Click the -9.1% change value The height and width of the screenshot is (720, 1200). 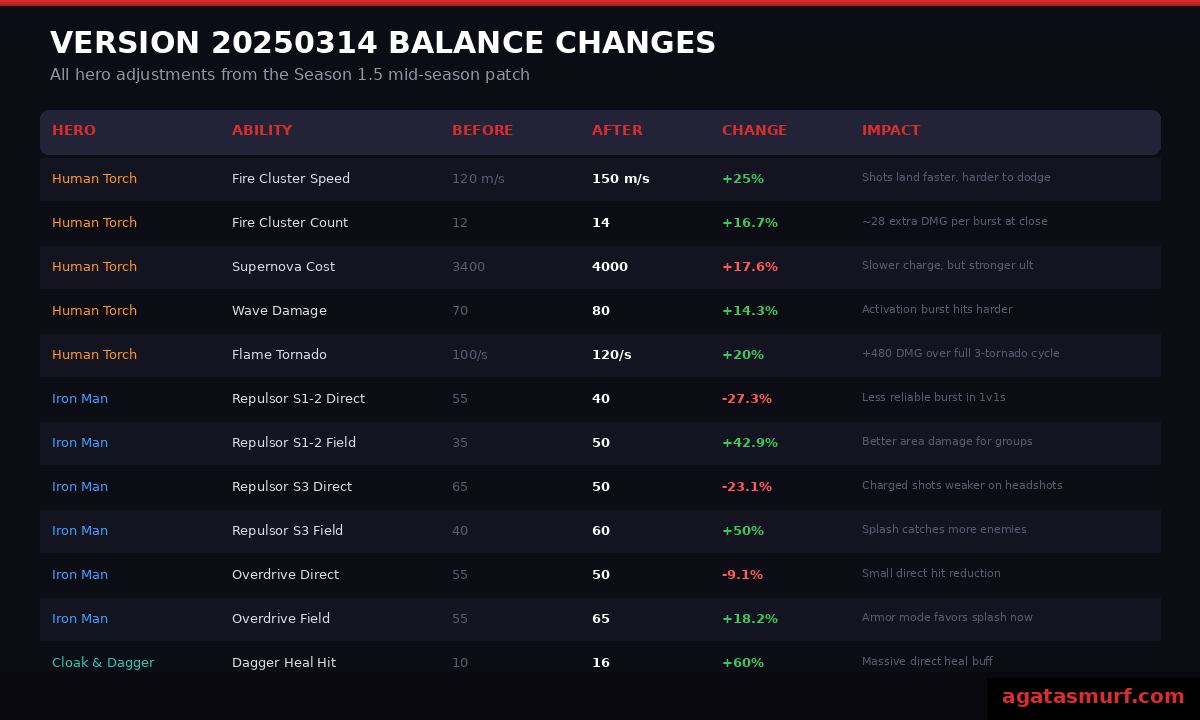click(742, 575)
